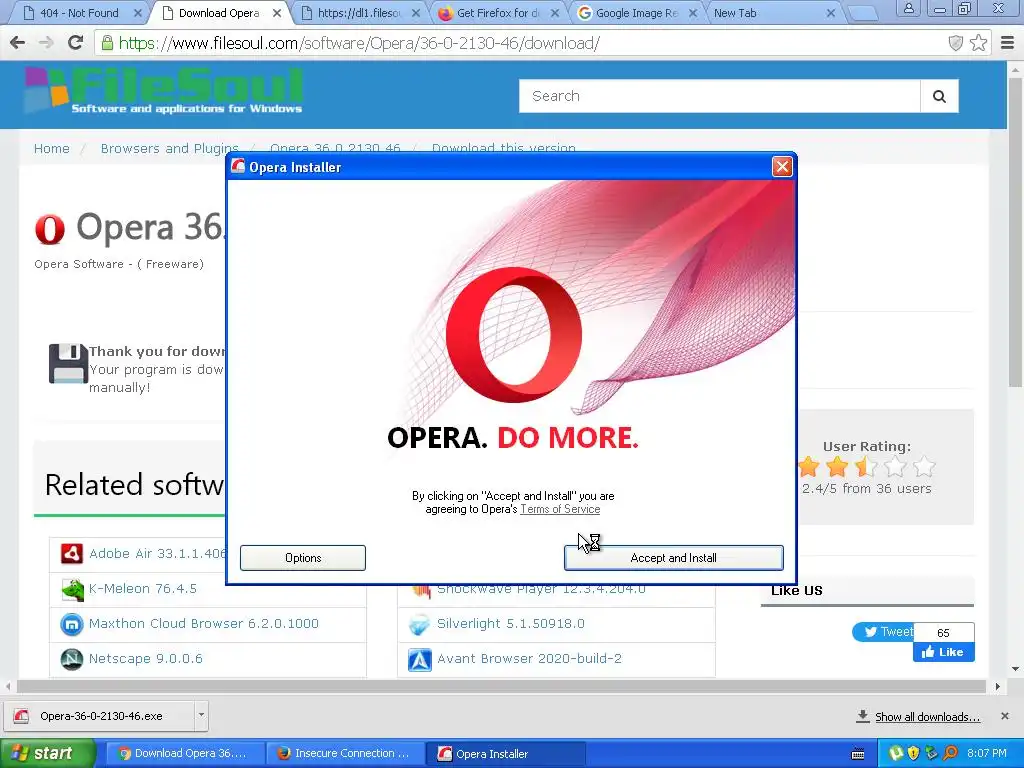The height and width of the screenshot is (768, 1024).
Task: Open the Netscape 9.0.0.6 link
Action: pos(146,658)
